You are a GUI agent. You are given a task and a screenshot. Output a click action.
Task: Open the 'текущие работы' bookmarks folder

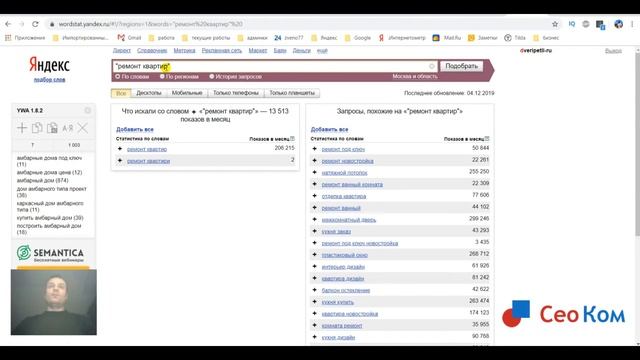[206, 38]
